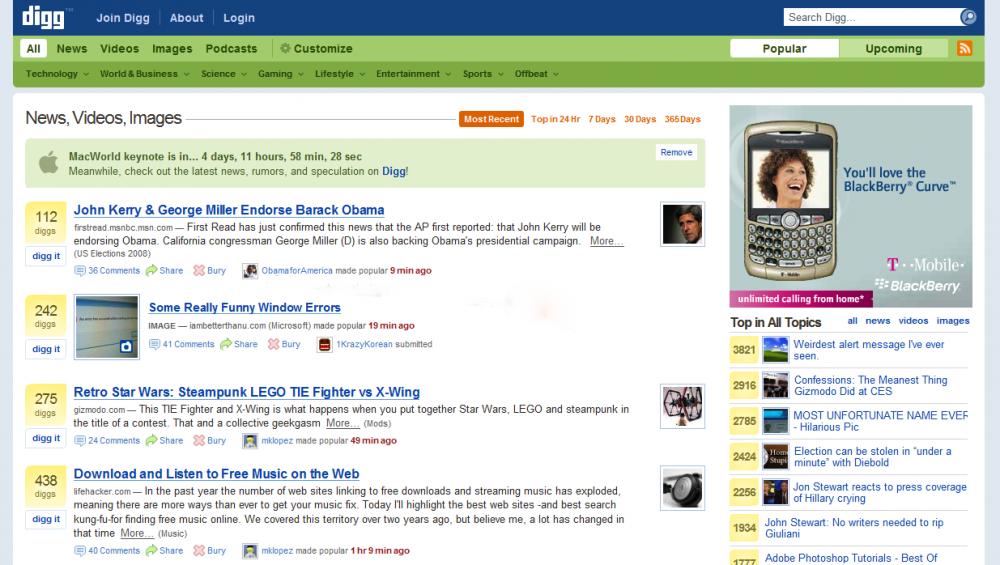Click mklopez avatar on Free Music story
The image size is (1000, 565).
pyautogui.click(x=250, y=551)
